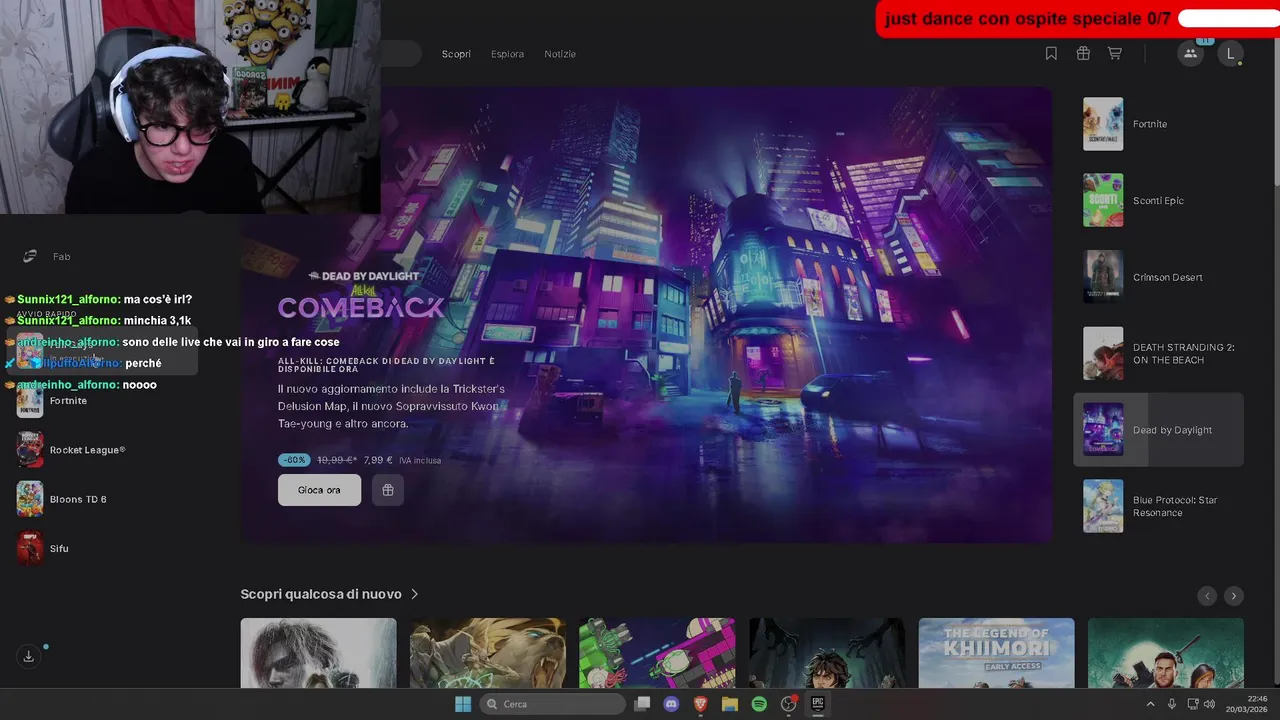The width and height of the screenshot is (1280, 720).
Task: Click the Bloons TD 6 title text
Action: (x=78, y=499)
